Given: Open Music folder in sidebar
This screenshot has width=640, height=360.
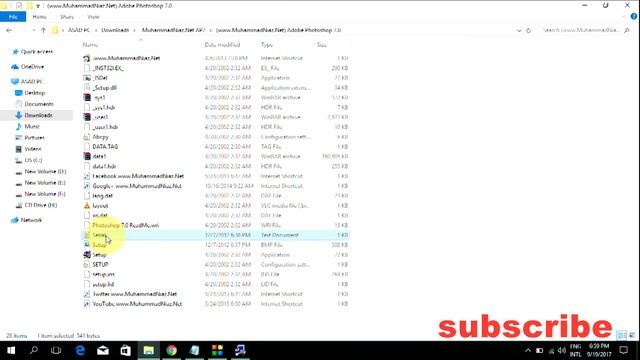Looking at the screenshot, I should pyautogui.click(x=32, y=127).
